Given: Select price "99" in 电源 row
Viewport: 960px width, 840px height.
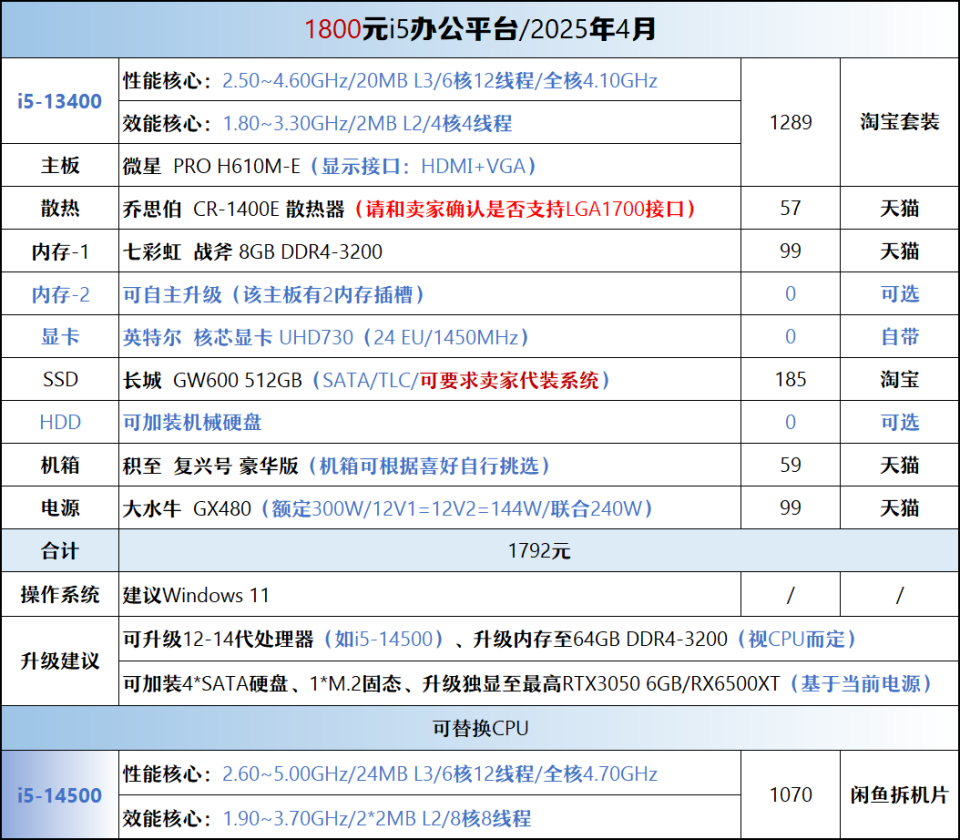Looking at the screenshot, I should coord(790,508).
